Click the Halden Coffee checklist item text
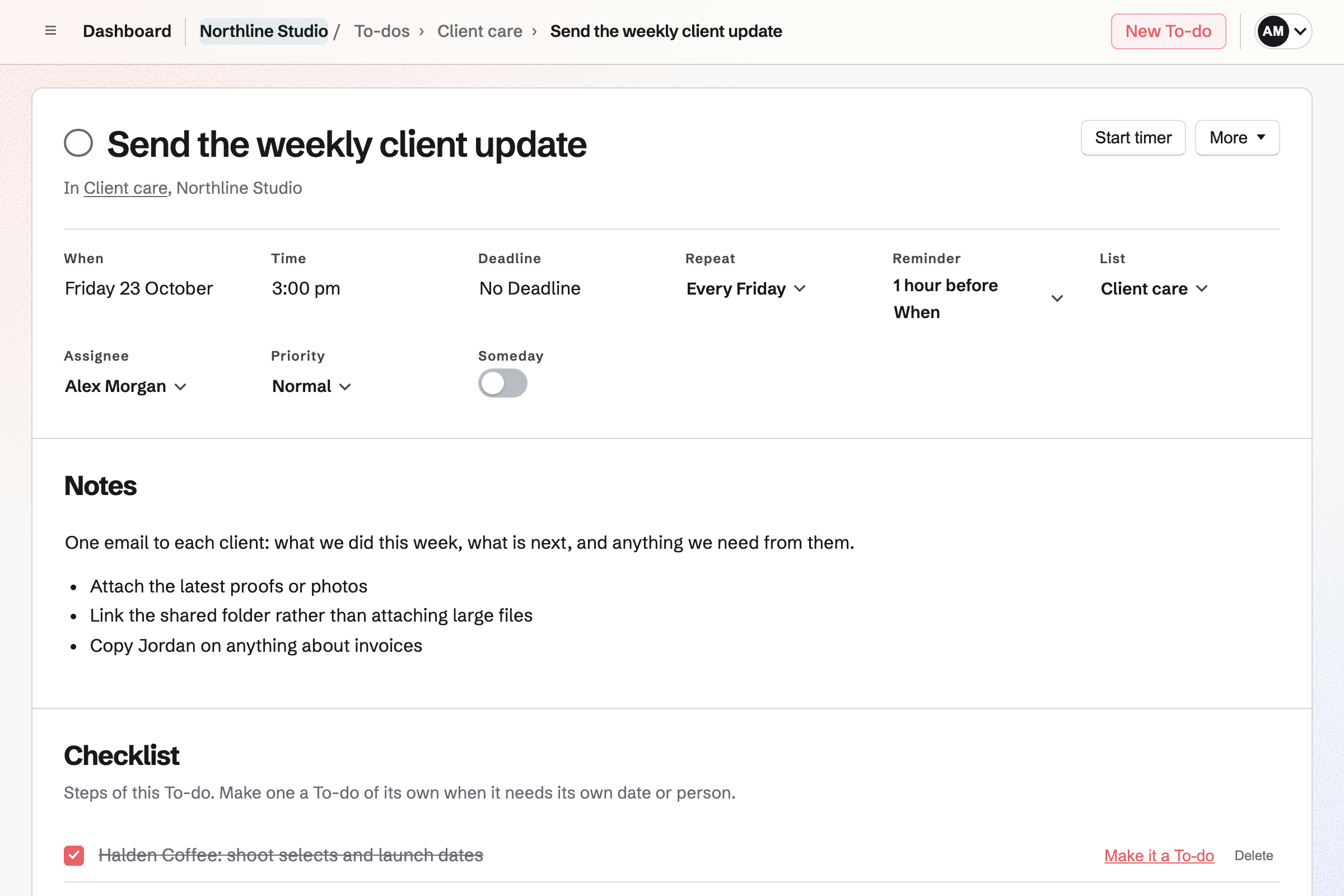This screenshot has width=1344, height=896. (x=291, y=856)
